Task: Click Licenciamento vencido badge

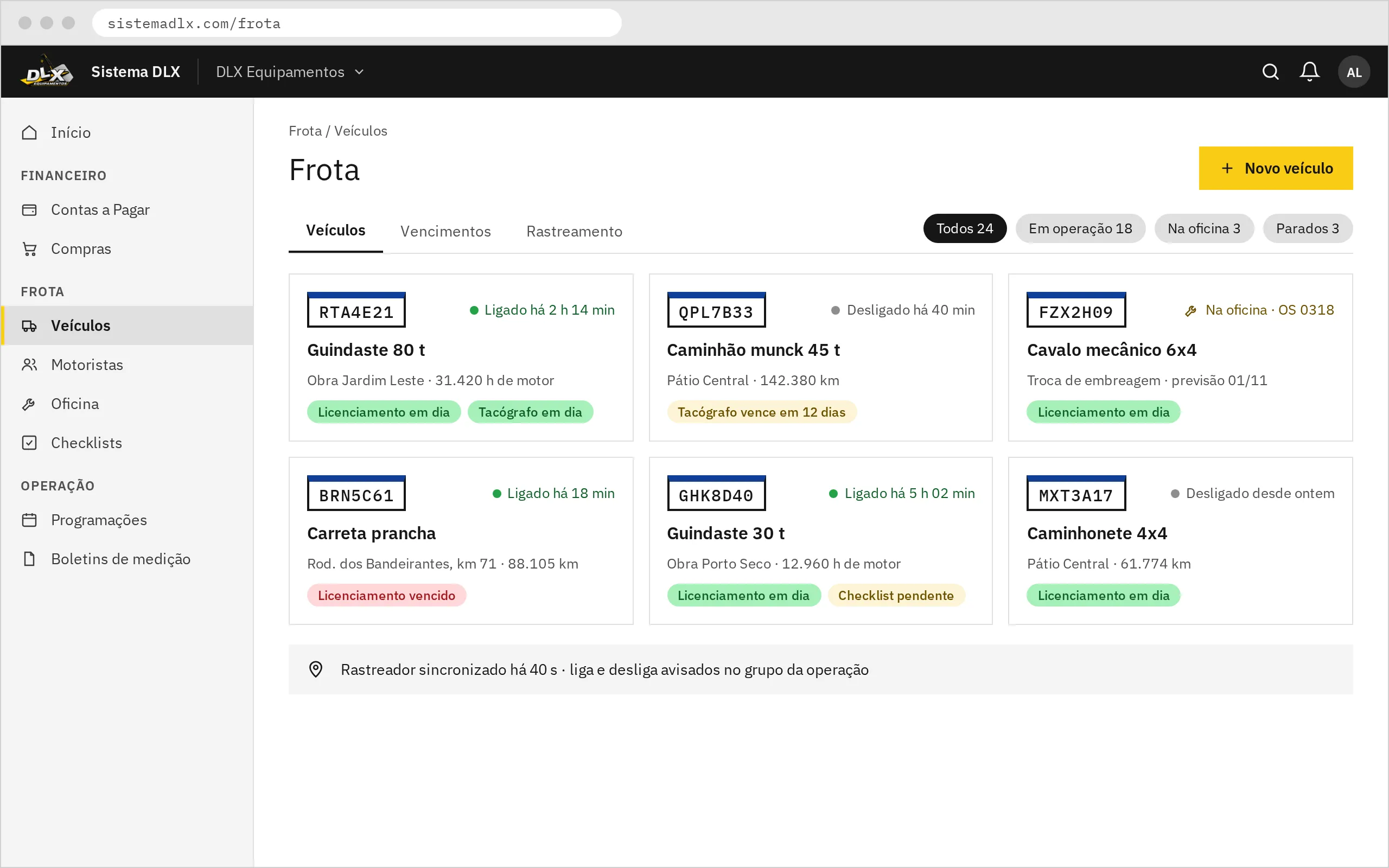Action: pos(386,595)
